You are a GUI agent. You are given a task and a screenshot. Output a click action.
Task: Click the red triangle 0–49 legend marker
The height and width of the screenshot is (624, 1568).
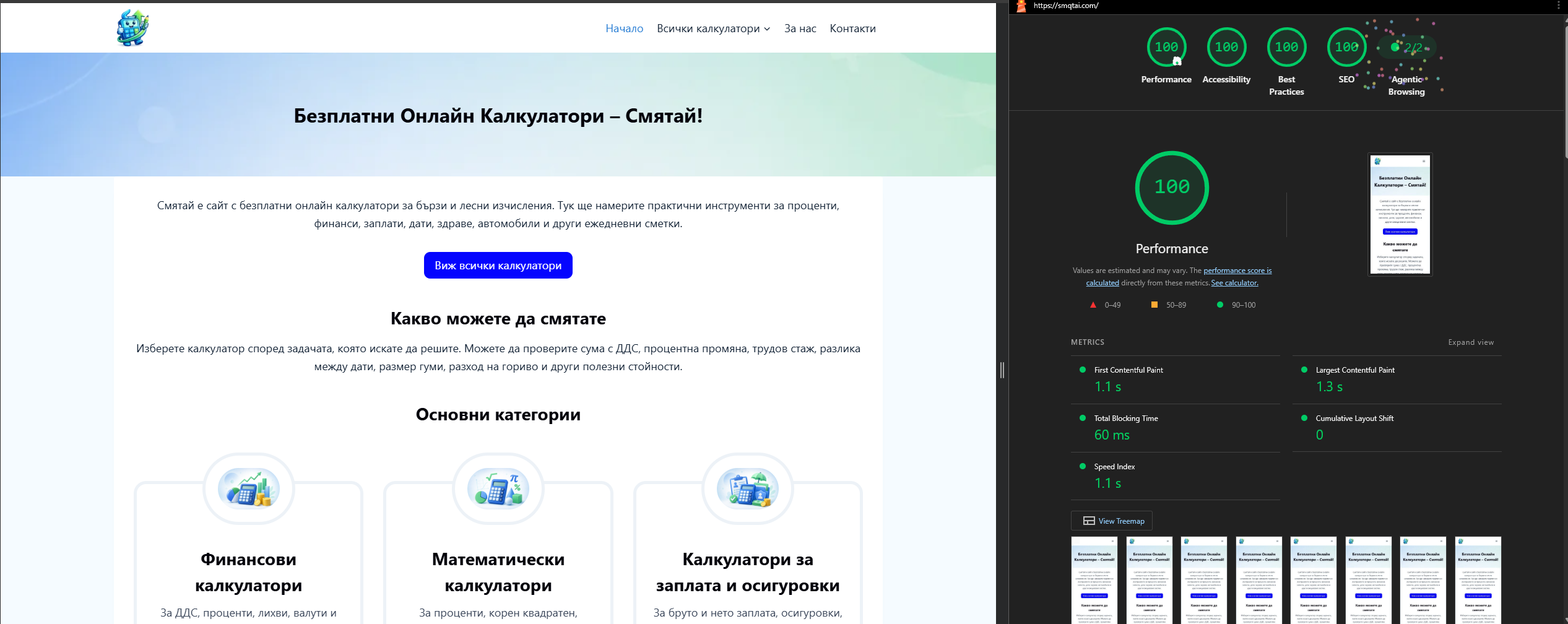[1093, 305]
